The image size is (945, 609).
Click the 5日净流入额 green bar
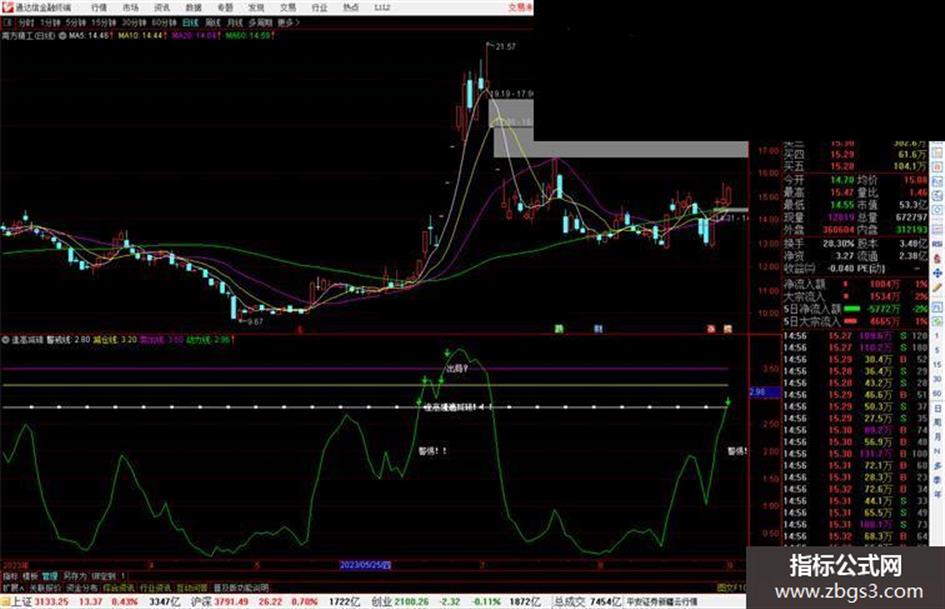(851, 309)
